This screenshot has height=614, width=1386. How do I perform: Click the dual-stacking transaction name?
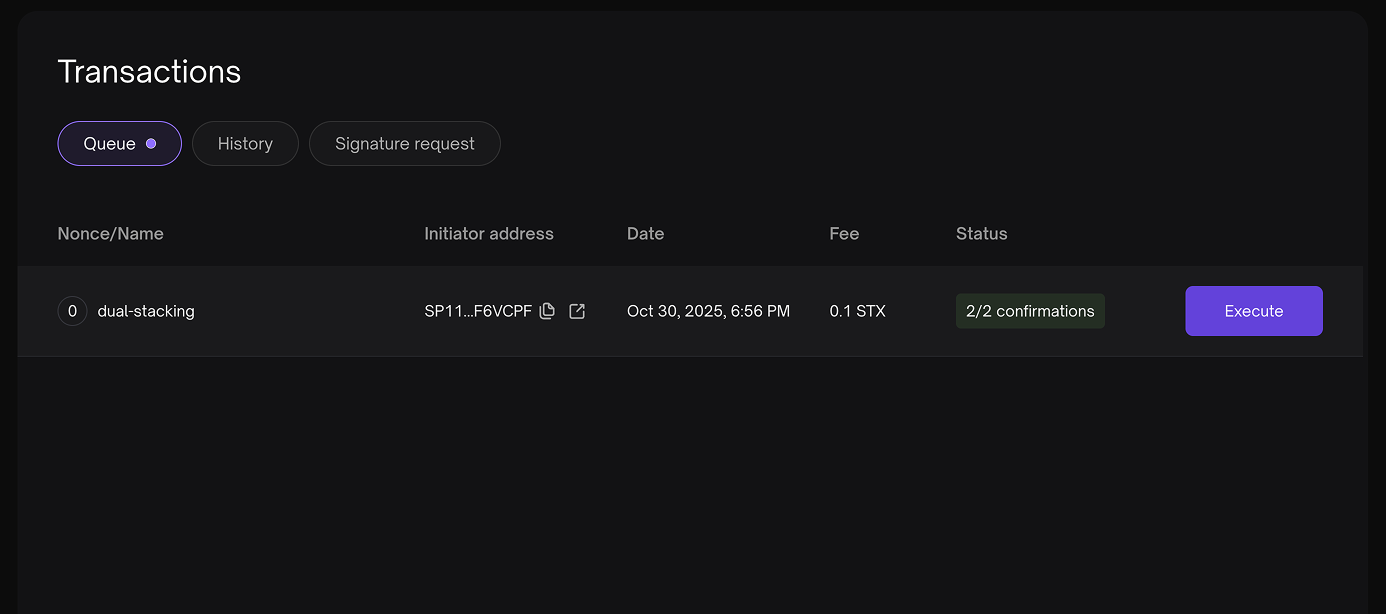click(146, 311)
